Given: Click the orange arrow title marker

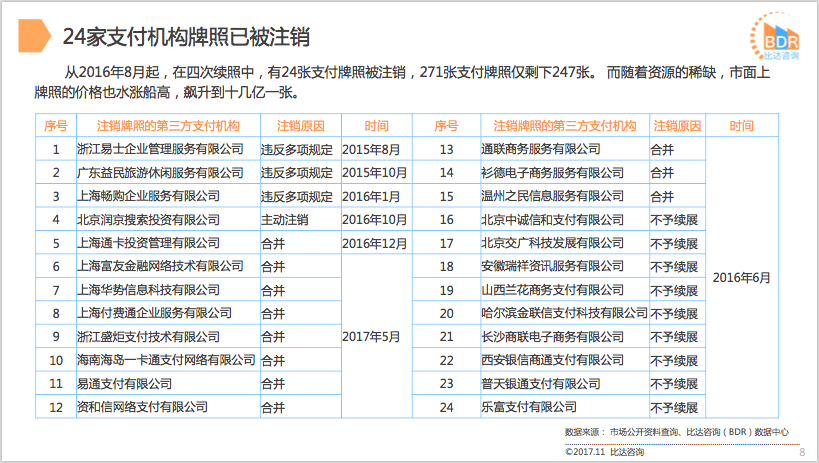Looking at the screenshot, I should tap(34, 36).
